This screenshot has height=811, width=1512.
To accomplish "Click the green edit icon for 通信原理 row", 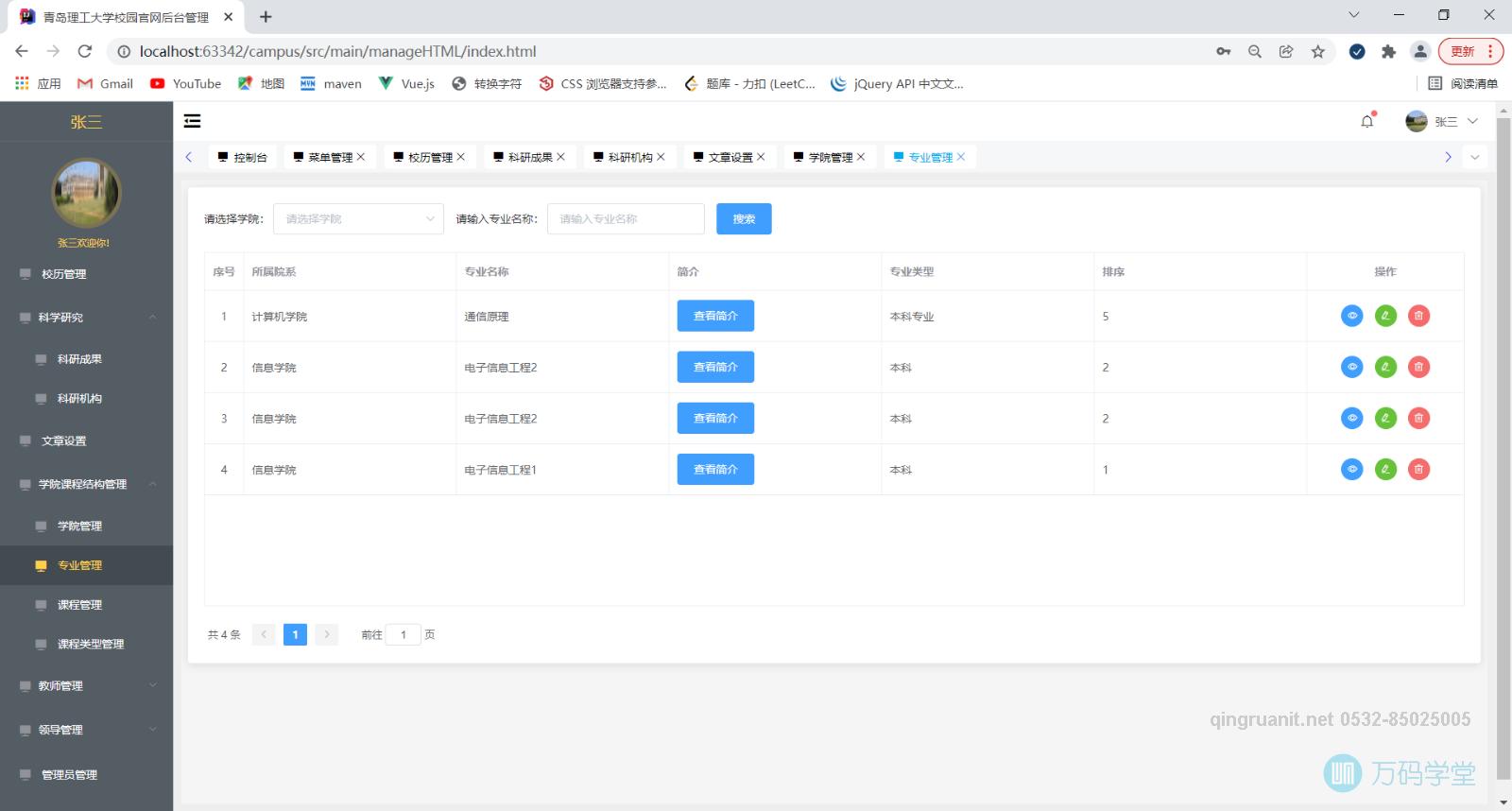I will click(1385, 316).
